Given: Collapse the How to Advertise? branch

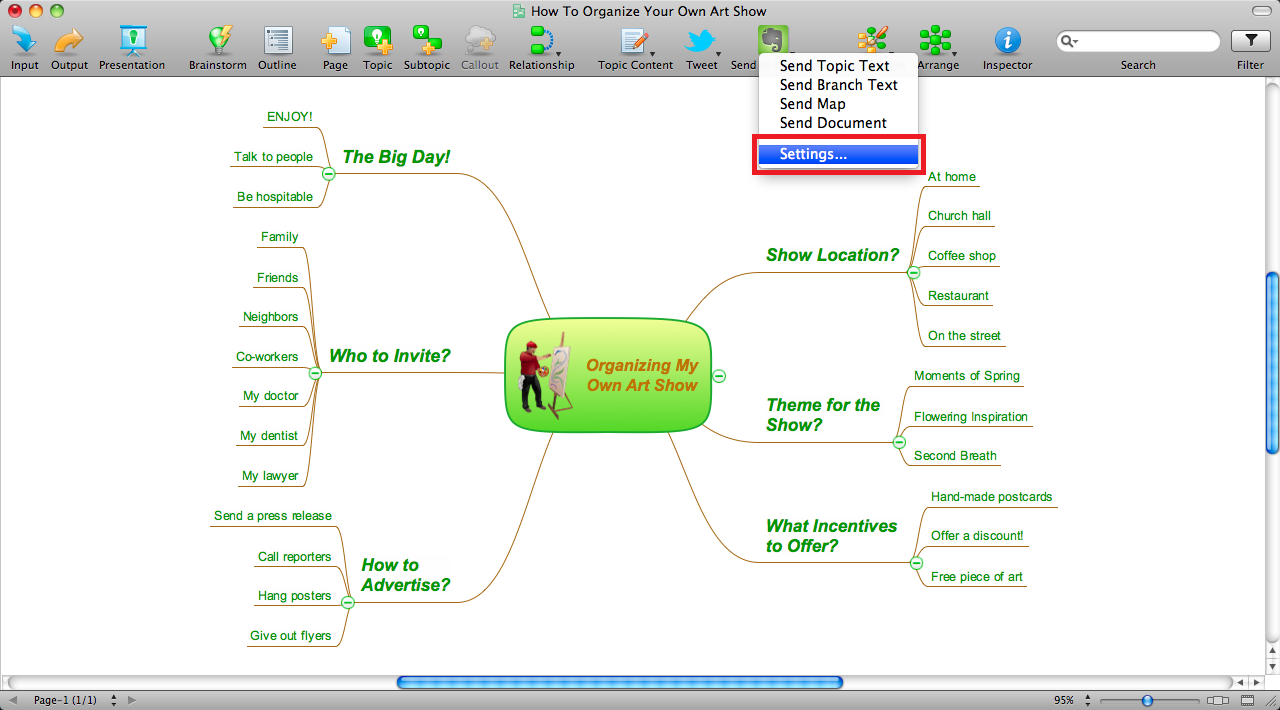Looking at the screenshot, I should pyautogui.click(x=348, y=602).
